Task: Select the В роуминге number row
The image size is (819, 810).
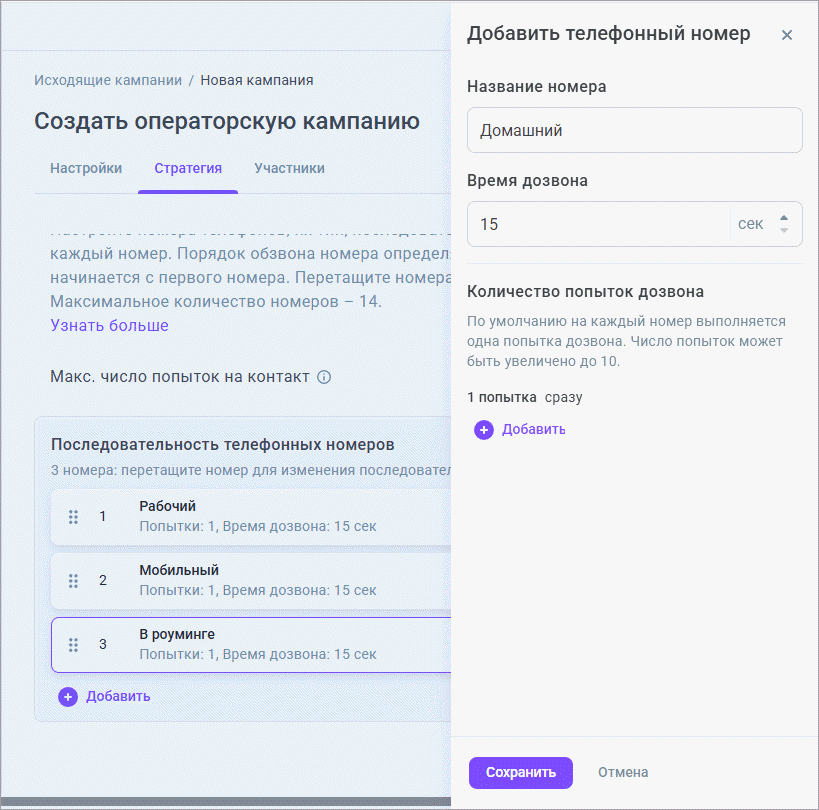Action: click(x=280, y=644)
